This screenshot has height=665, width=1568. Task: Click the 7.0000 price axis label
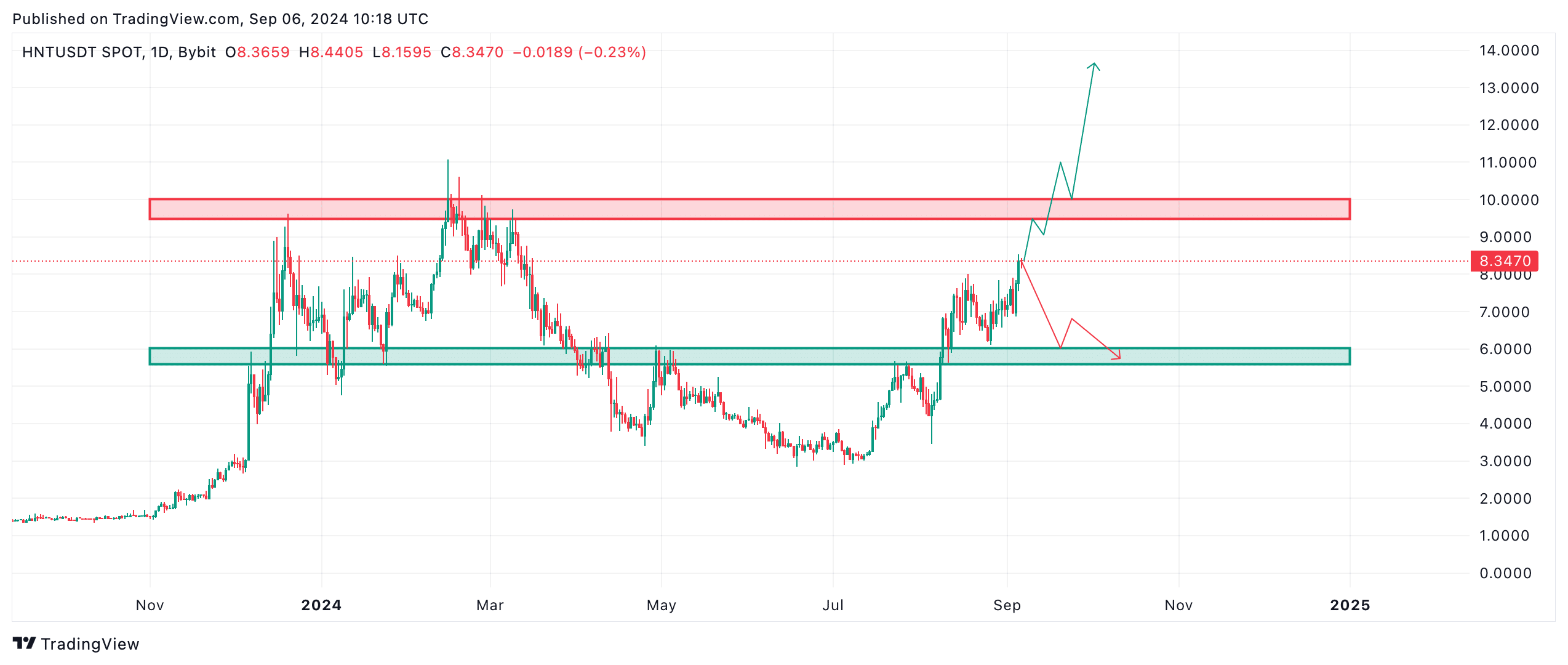[x=1505, y=312]
